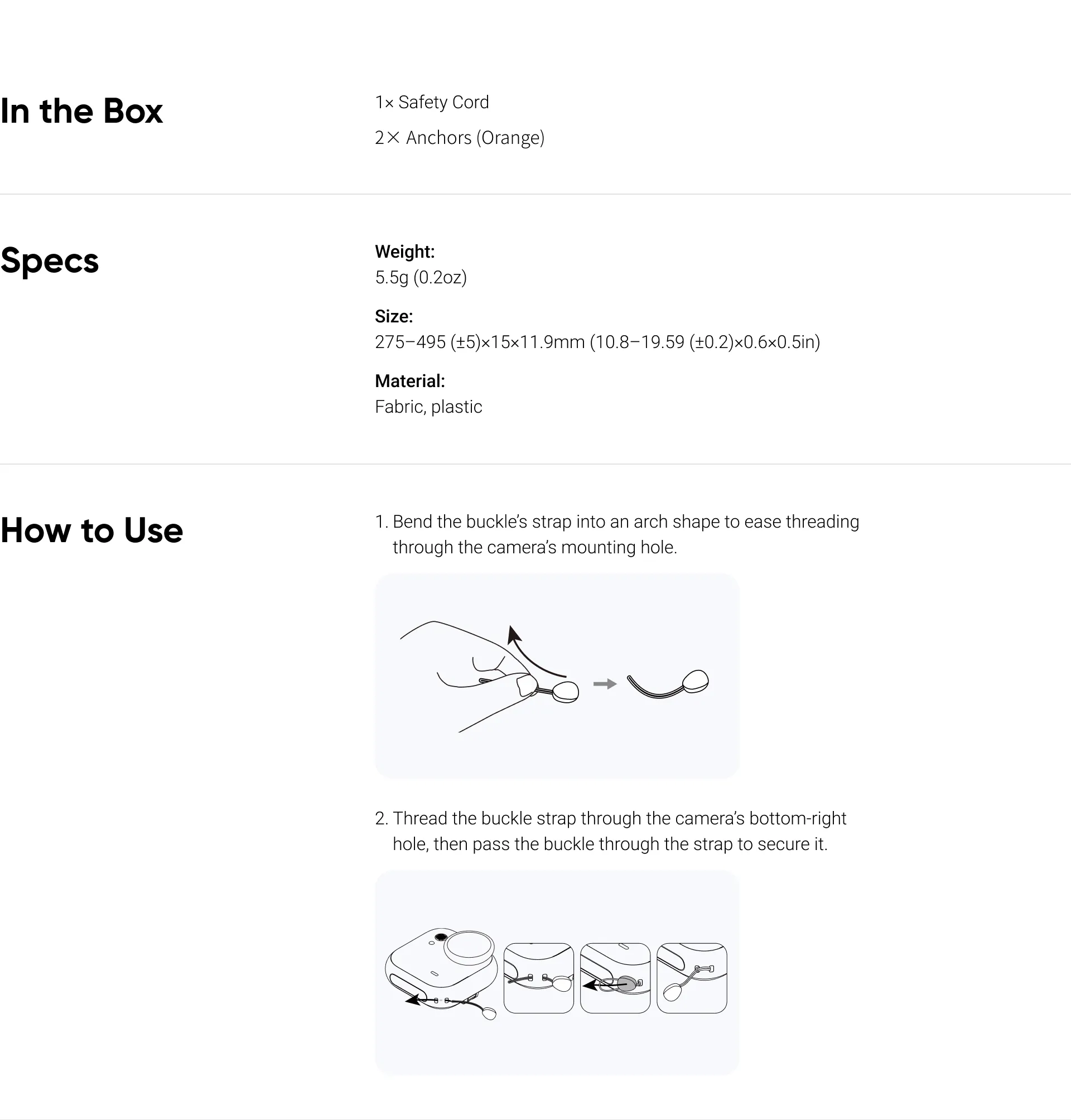Click the "Specs" section heading
The height and width of the screenshot is (1120, 1071).
[50, 260]
